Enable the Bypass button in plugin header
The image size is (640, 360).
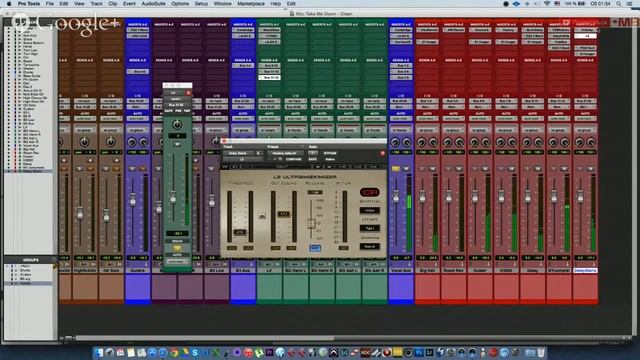click(x=330, y=153)
